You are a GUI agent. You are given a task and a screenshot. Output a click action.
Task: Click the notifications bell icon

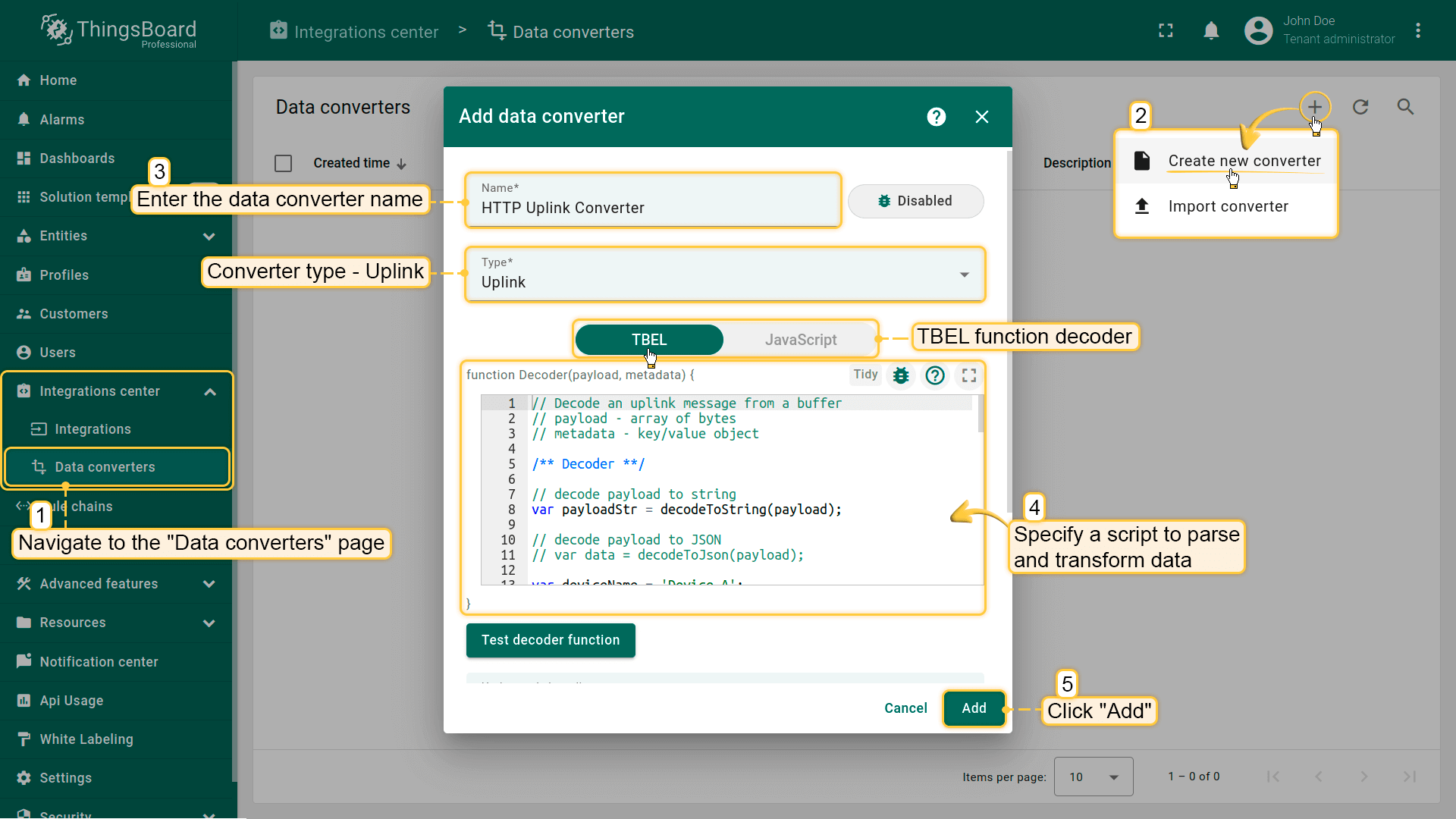coord(1211,31)
